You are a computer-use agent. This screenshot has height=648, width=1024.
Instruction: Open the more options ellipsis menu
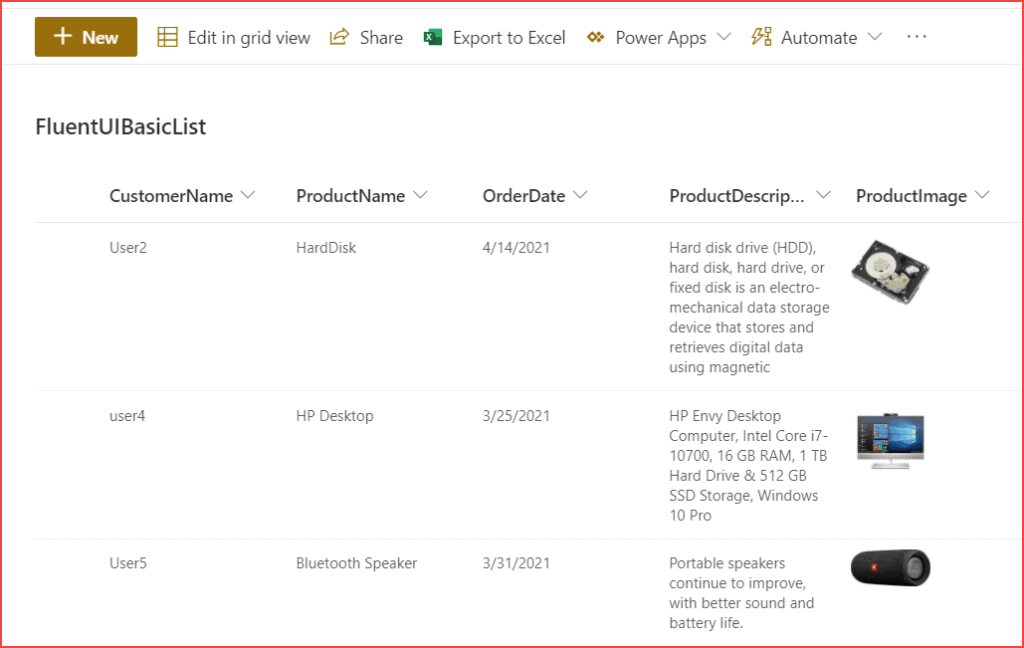pyautogui.click(x=916, y=37)
